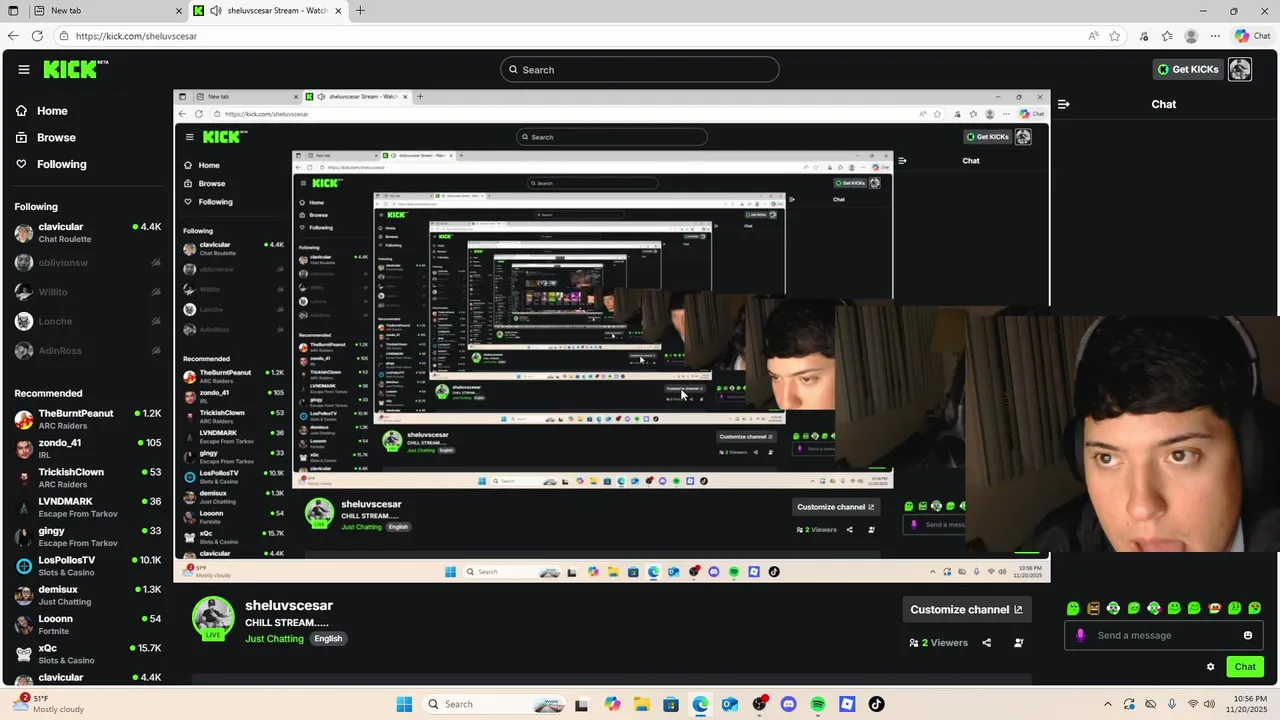Mute the tab via speaker icon
Viewport: 1280px width, 720px height.
click(x=216, y=11)
